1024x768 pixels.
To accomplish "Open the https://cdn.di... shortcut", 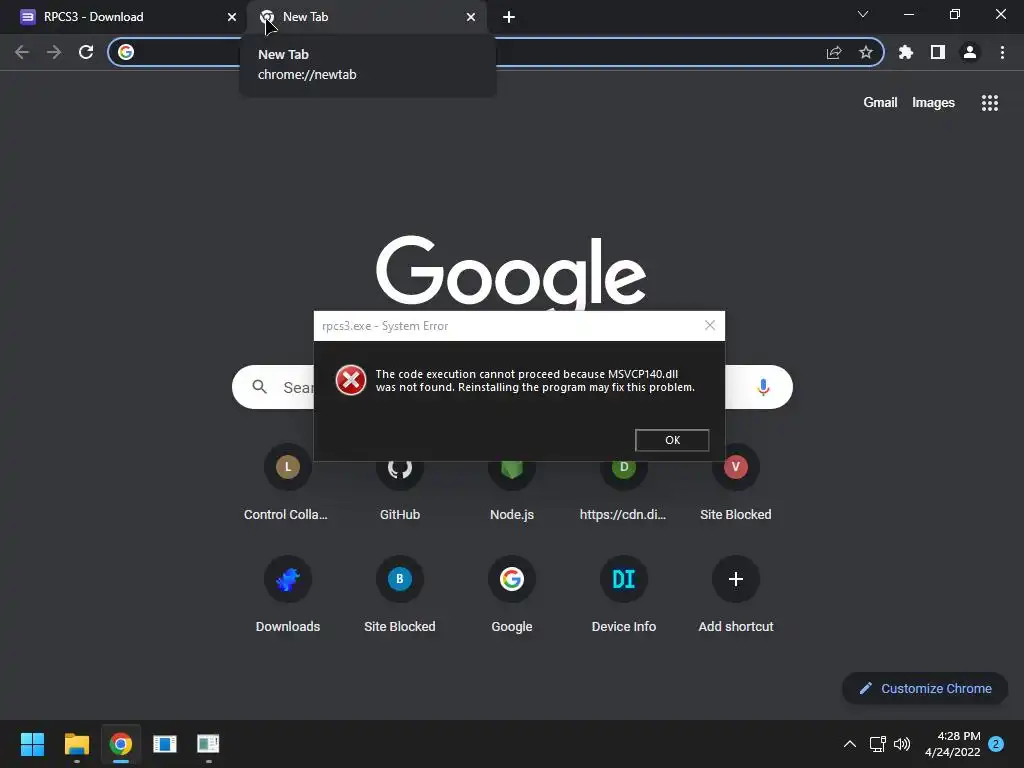I will 624,485.
